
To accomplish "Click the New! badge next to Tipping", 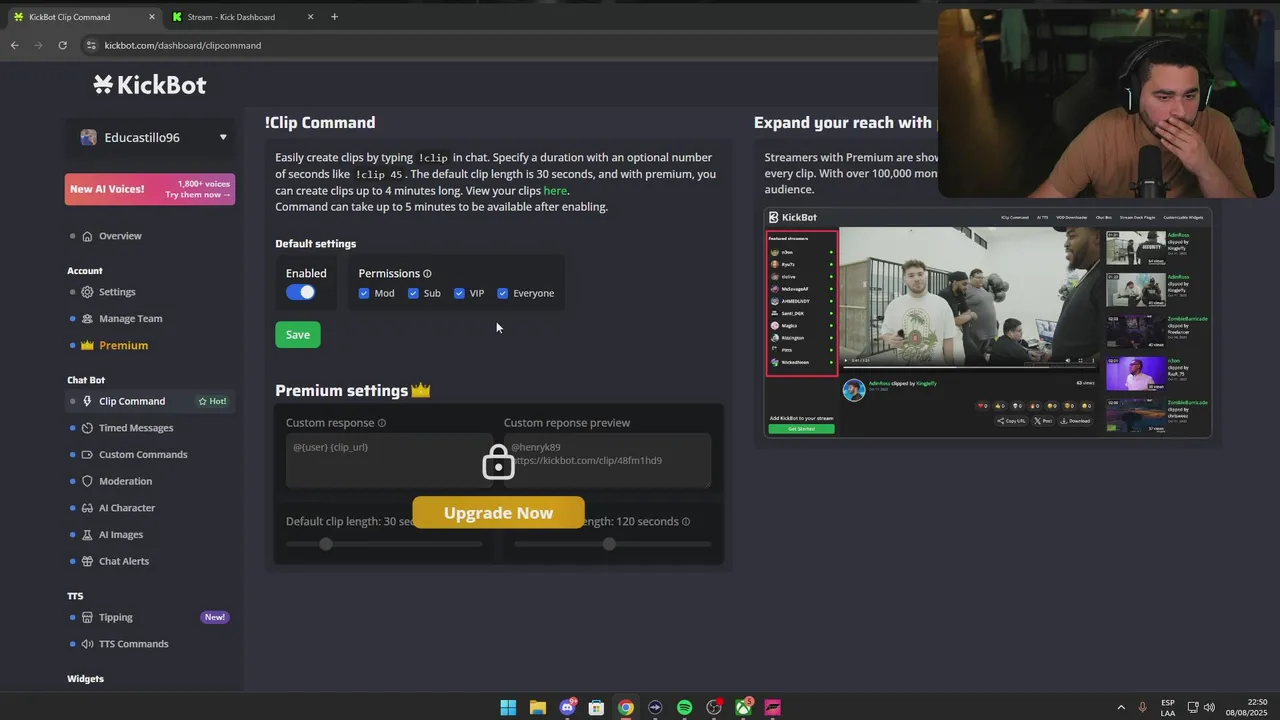I will (215, 617).
